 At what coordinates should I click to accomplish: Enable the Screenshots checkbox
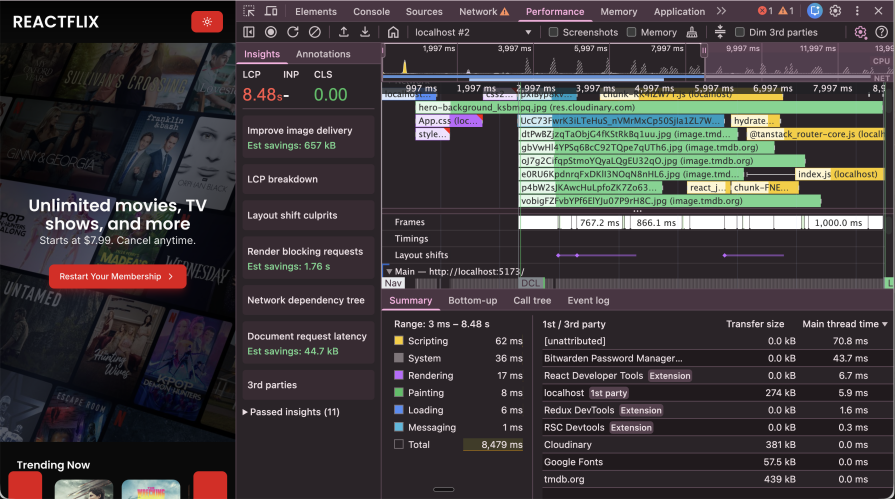(554, 32)
